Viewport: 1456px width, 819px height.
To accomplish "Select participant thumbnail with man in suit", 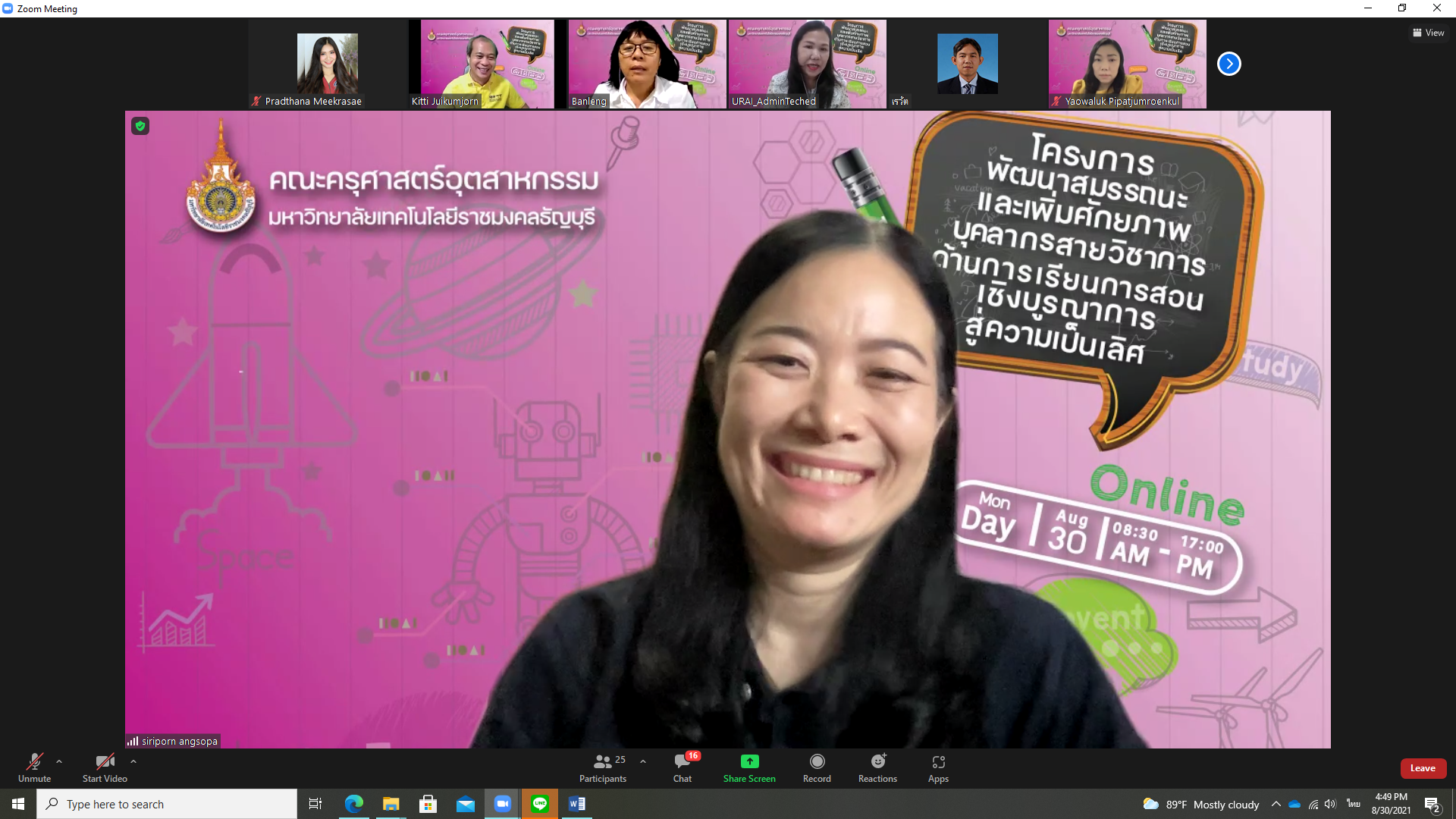I will (968, 64).
